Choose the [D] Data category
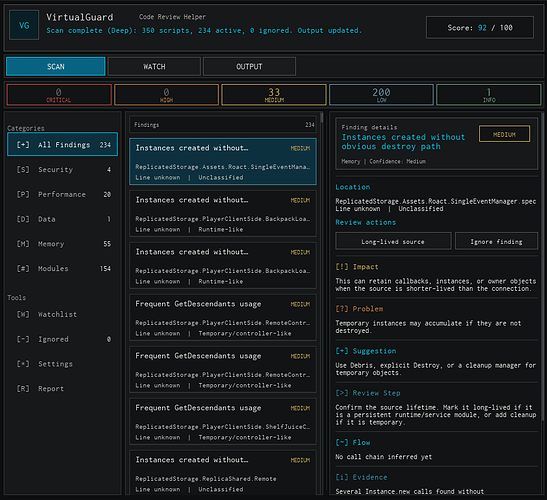The width and height of the screenshot is (547, 500). tap(62, 219)
